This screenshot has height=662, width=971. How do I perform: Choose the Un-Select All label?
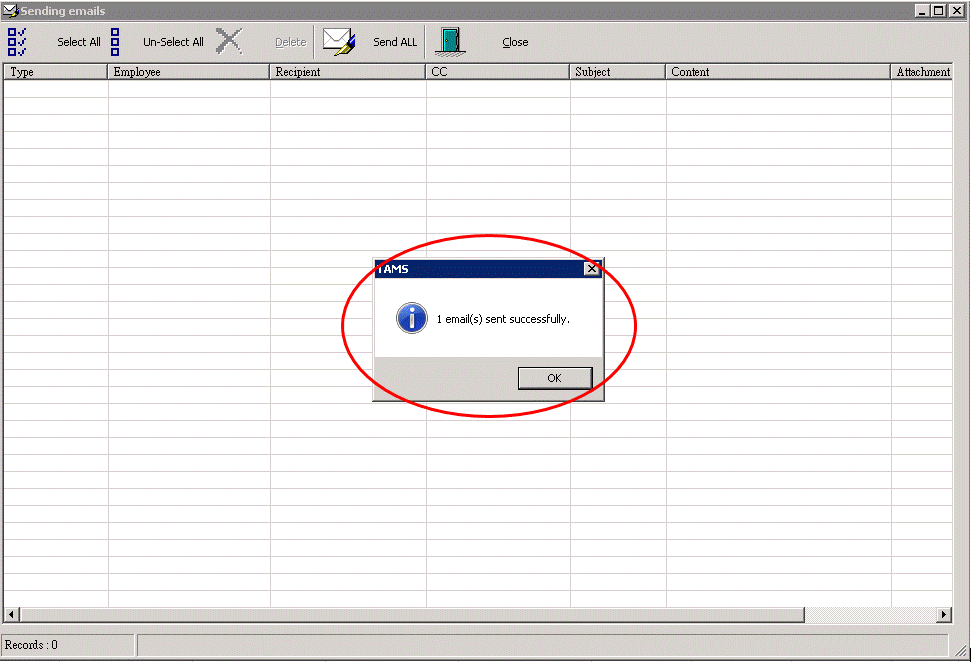tap(173, 42)
